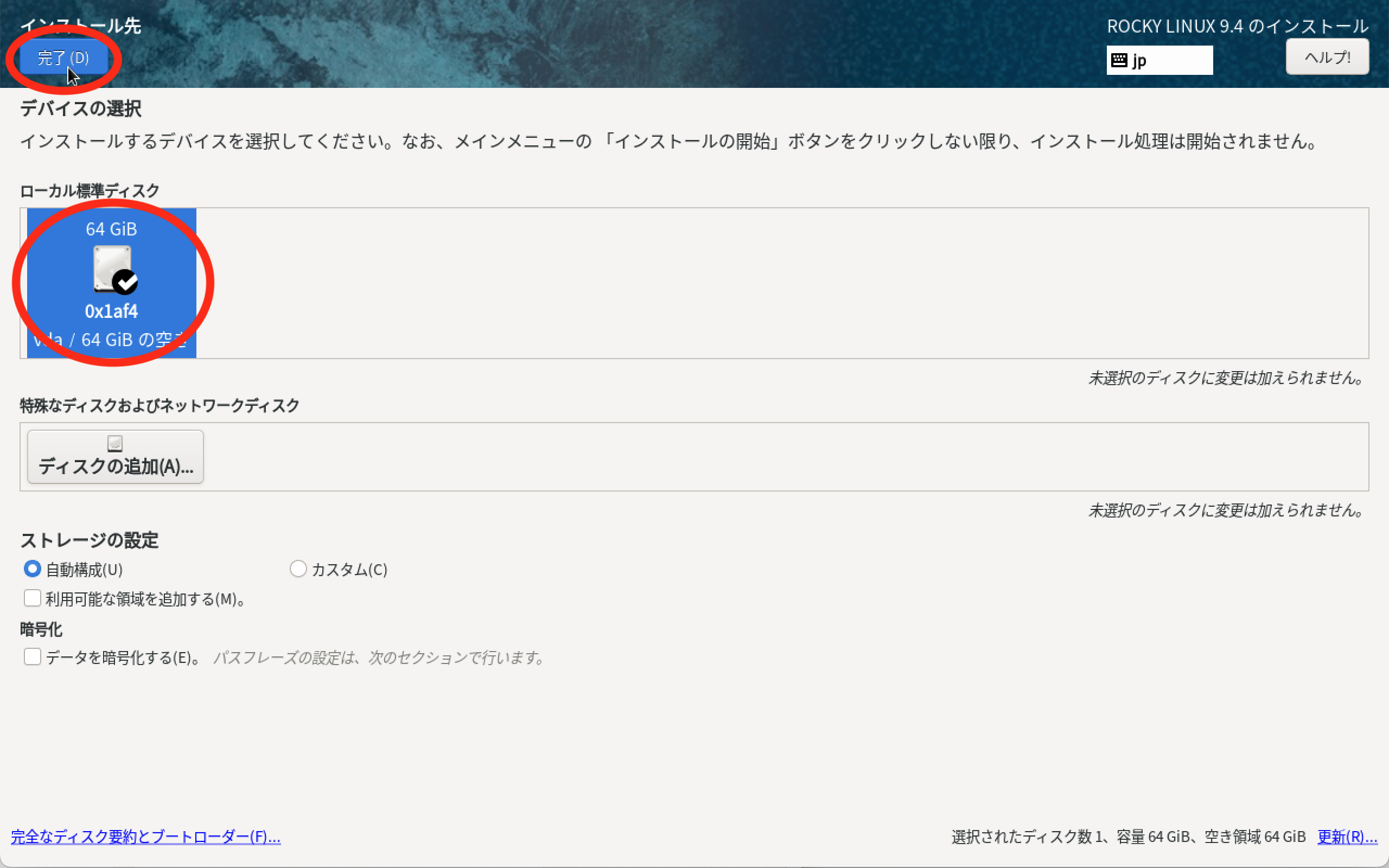
Task: Click the keyboard icon beside jp
Action: pos(1119,60)
